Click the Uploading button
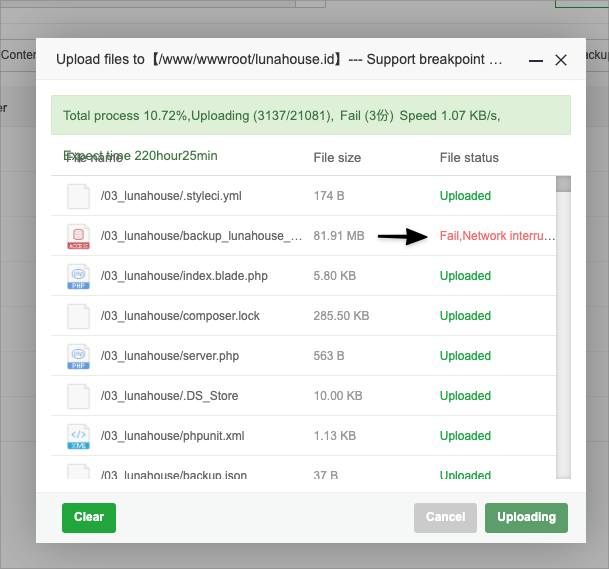 526,517
